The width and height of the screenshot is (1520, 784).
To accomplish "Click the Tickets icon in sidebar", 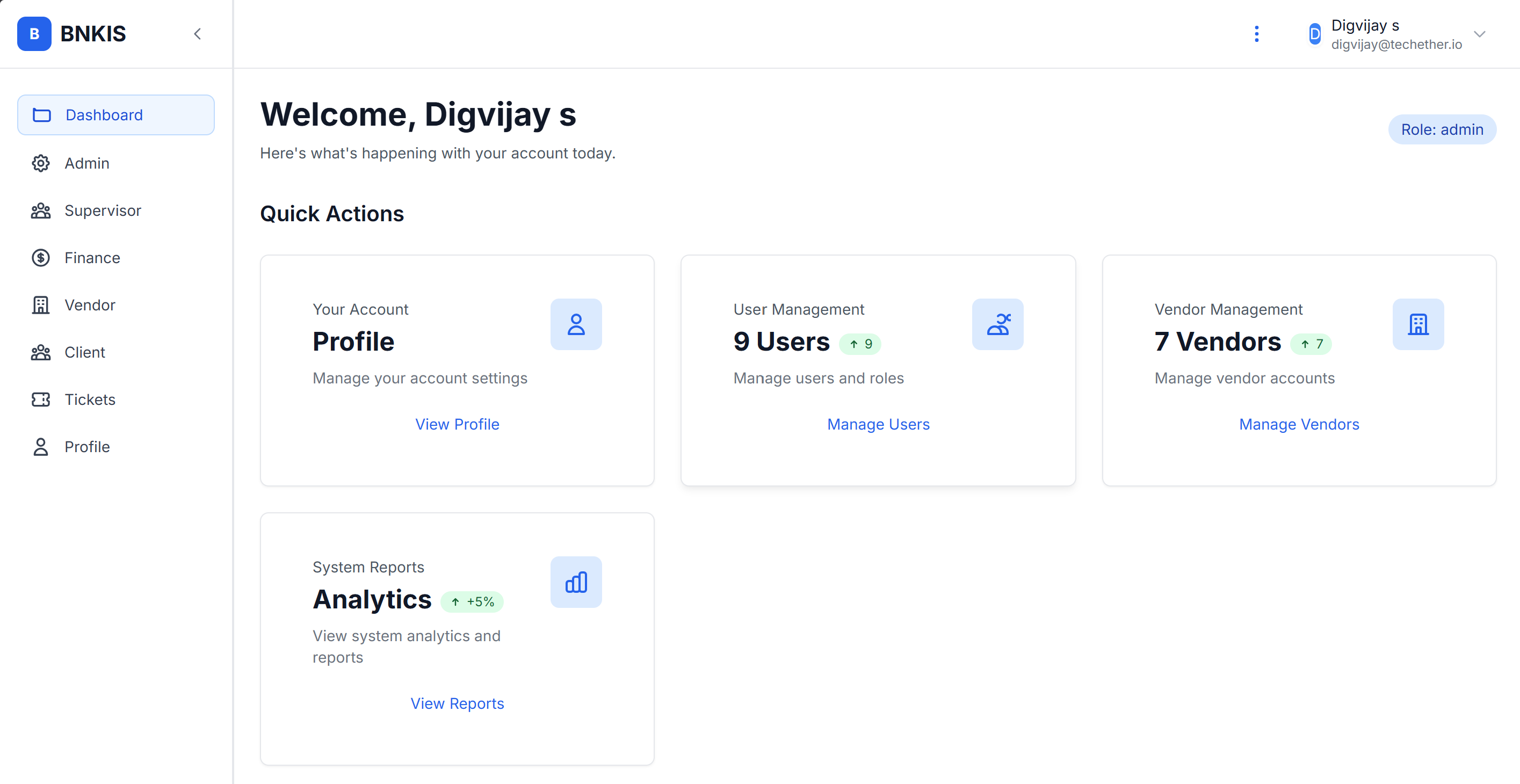I will [41, 400].
